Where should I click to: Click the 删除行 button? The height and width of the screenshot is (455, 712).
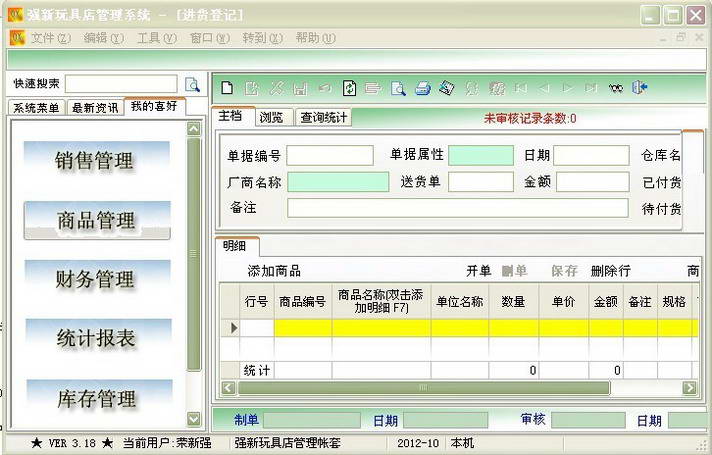coord(611,271)
